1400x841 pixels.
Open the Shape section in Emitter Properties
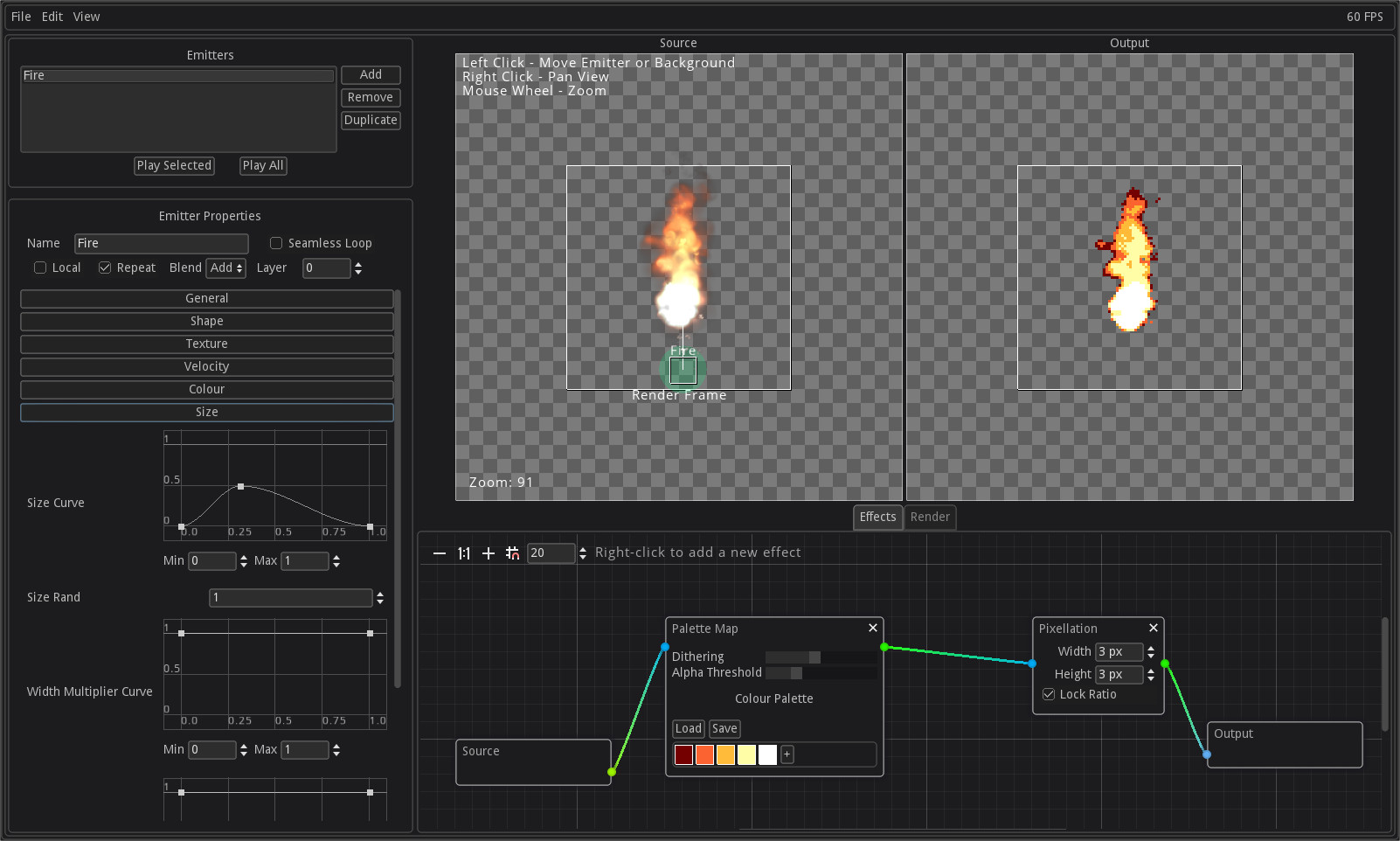(206, 321)
